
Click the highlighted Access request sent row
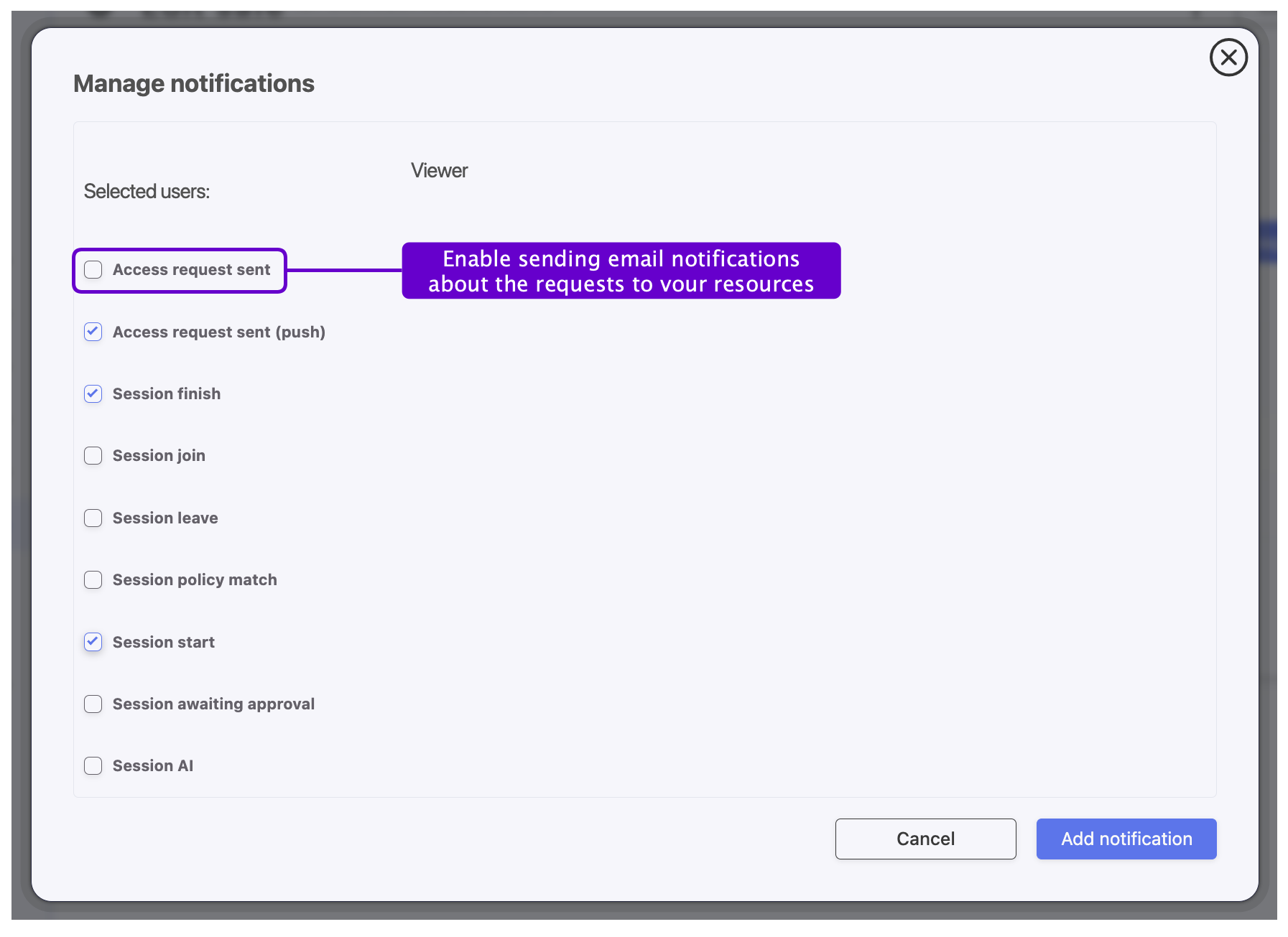pyautogui.click(x=179, y=270)
